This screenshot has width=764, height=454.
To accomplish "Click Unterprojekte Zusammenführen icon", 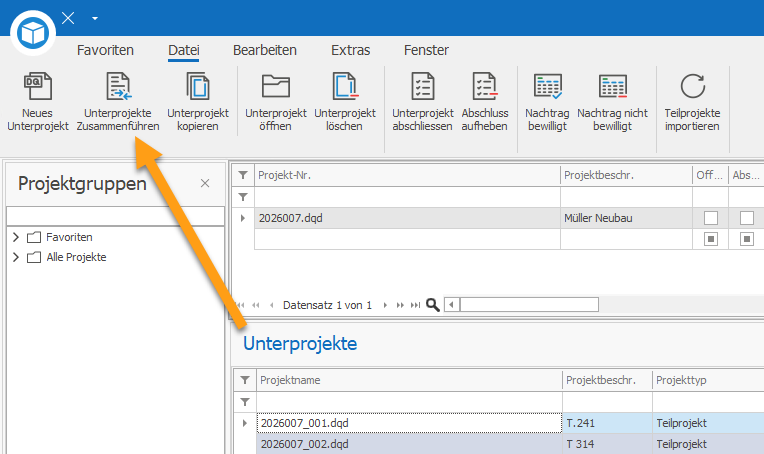I will [118, 86].
